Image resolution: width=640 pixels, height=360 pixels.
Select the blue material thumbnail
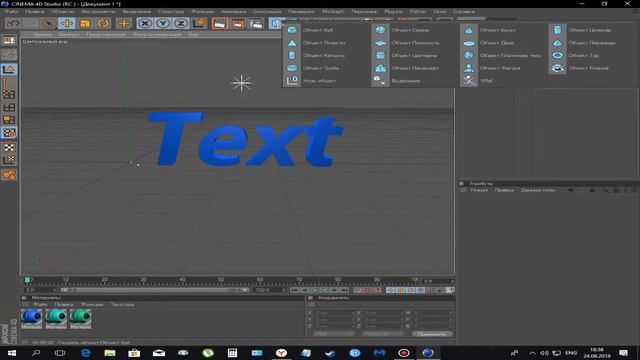31,319
